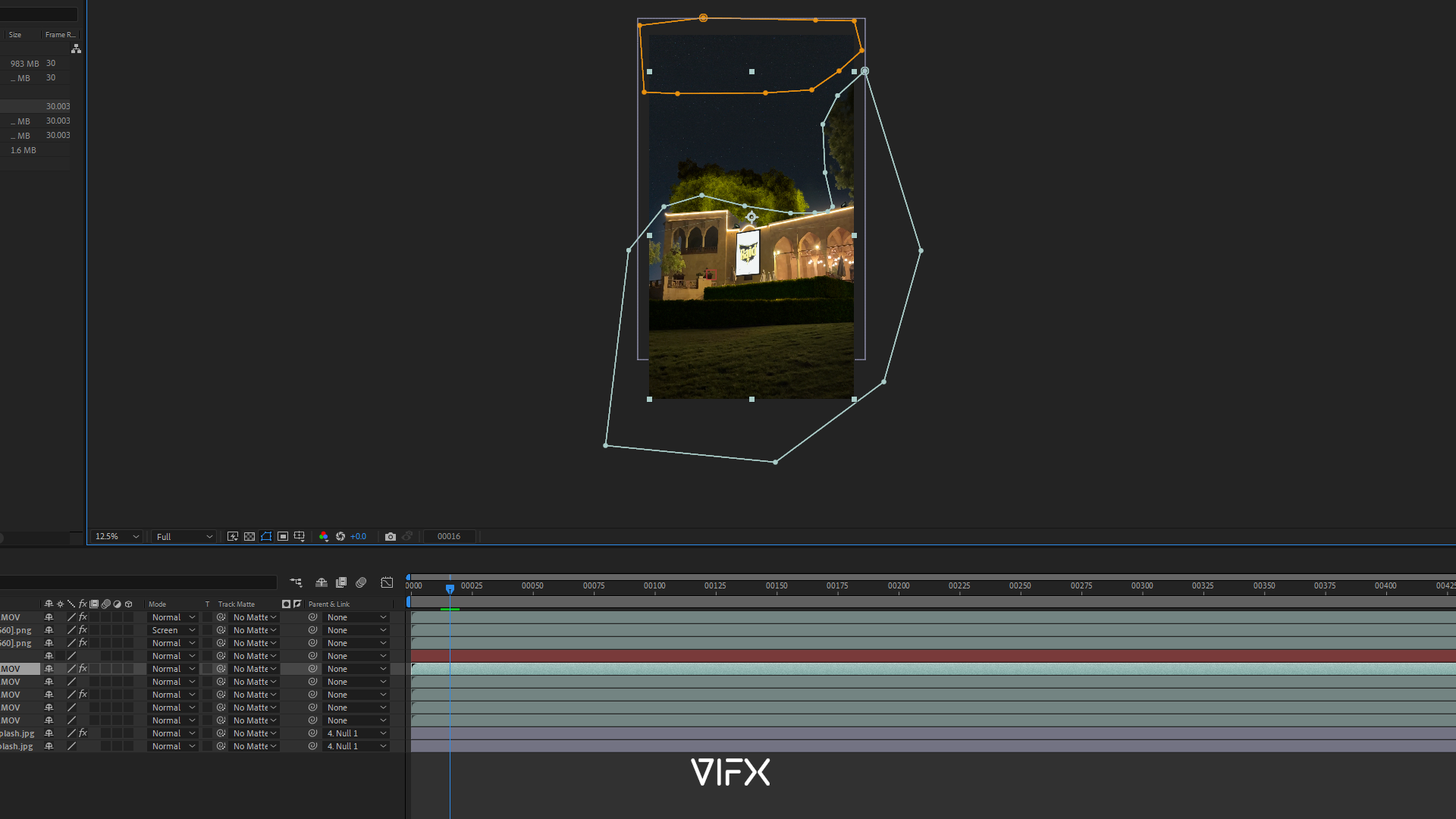1456x819 pixels.
Task: Click the +0.0 exposure value
Action: pos(358,536)
